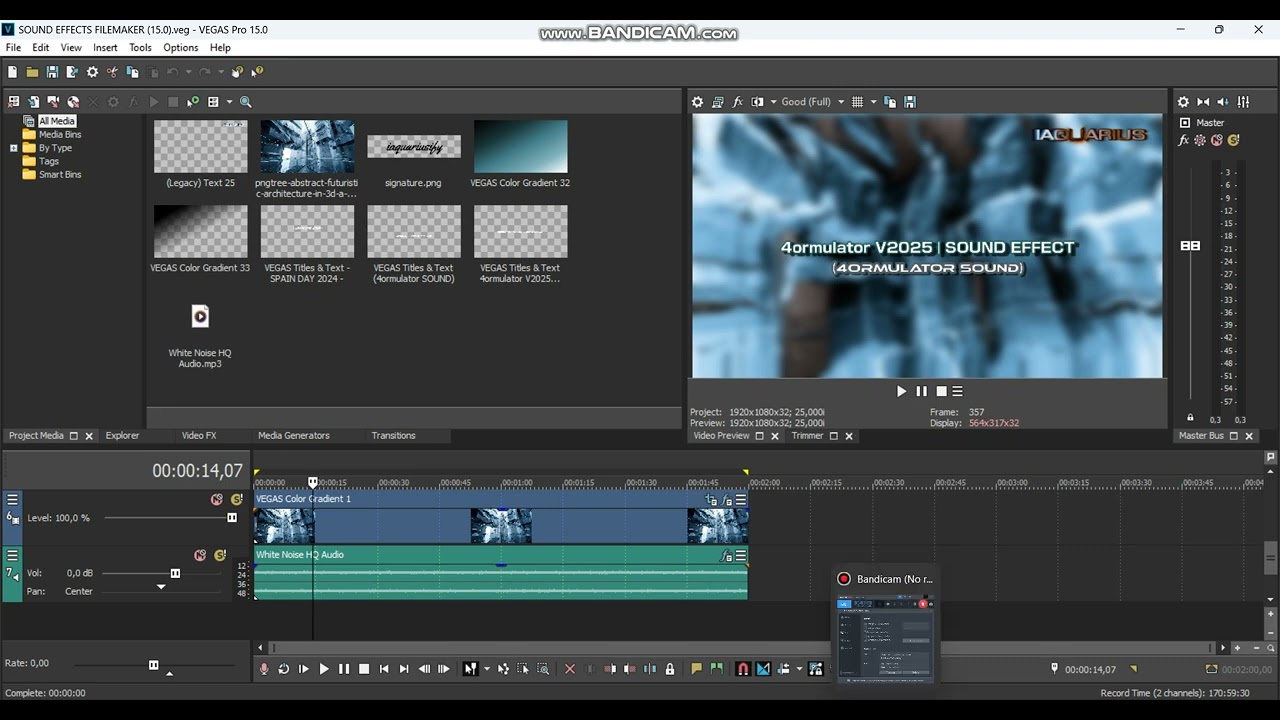Click Master FX icon on Master Bus

point(1184,141)
